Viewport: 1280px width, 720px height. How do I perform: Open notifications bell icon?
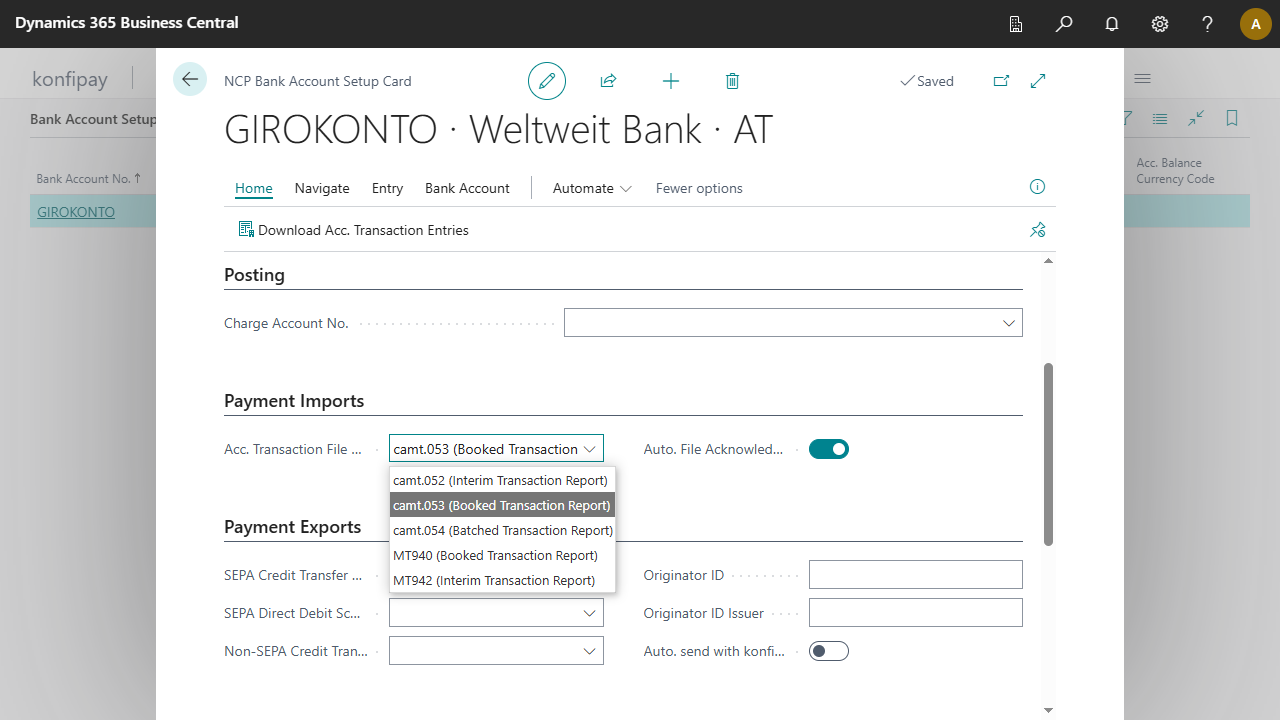point(1112,24)
